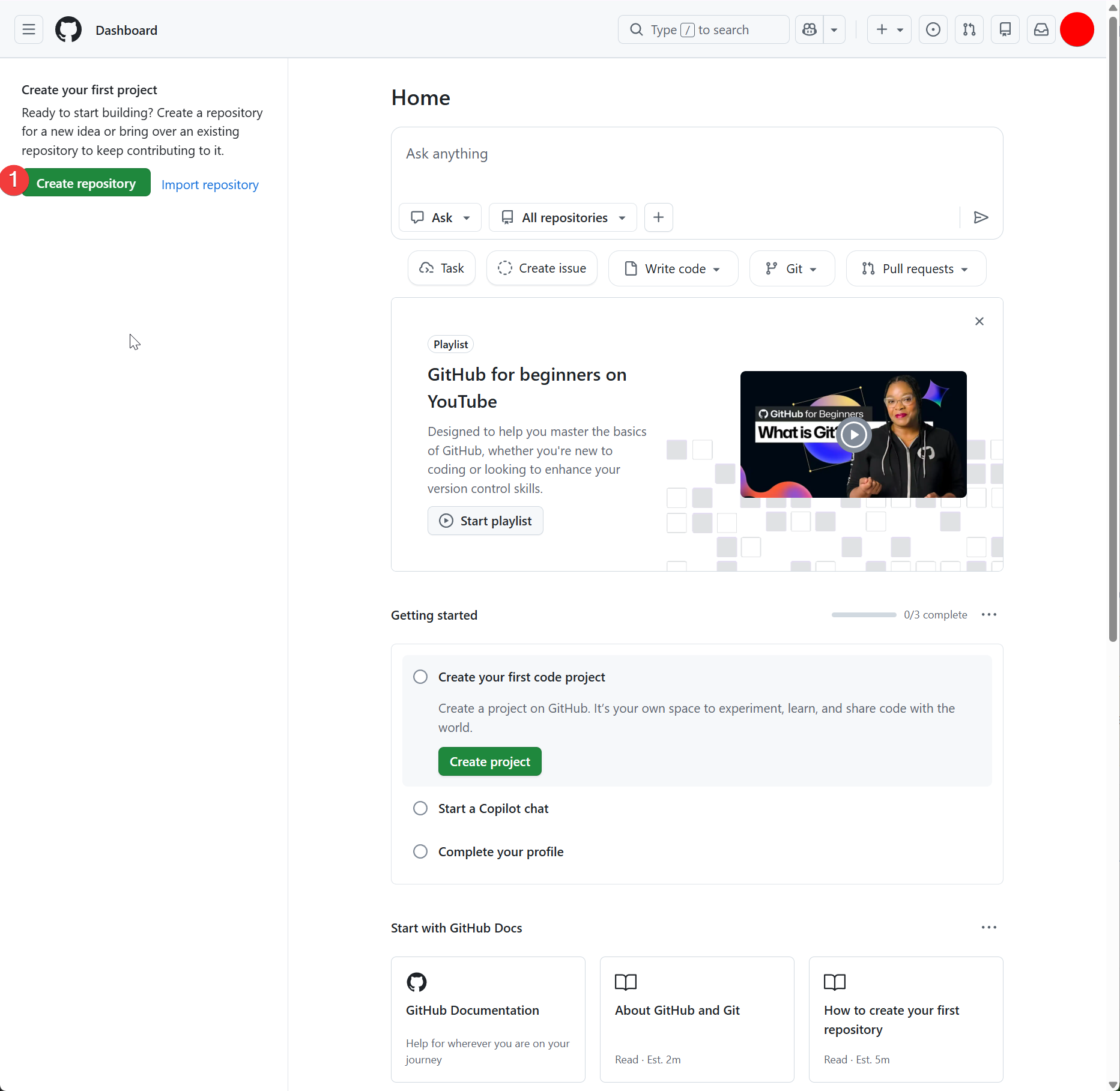
Task: Open the notifications inbox icon
Action: click(1041, 30)
